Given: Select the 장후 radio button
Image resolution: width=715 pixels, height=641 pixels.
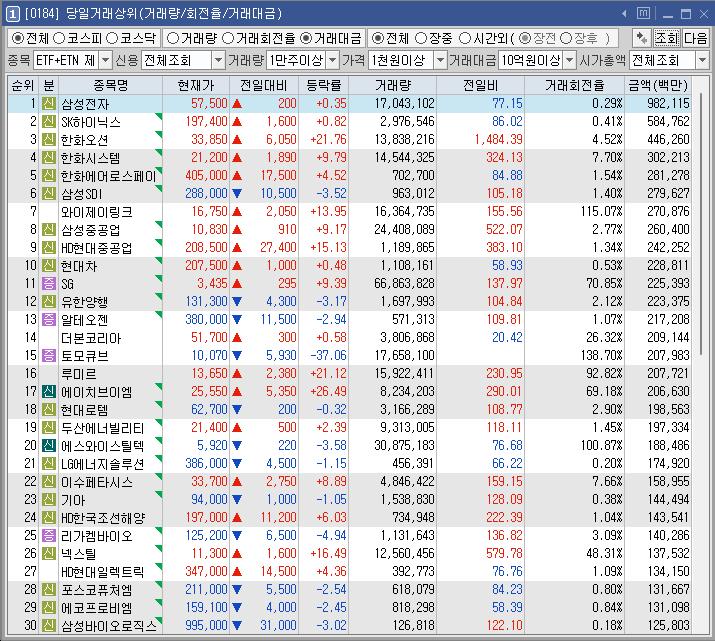Looking at the screenshot, I should (x=566, y=38).
